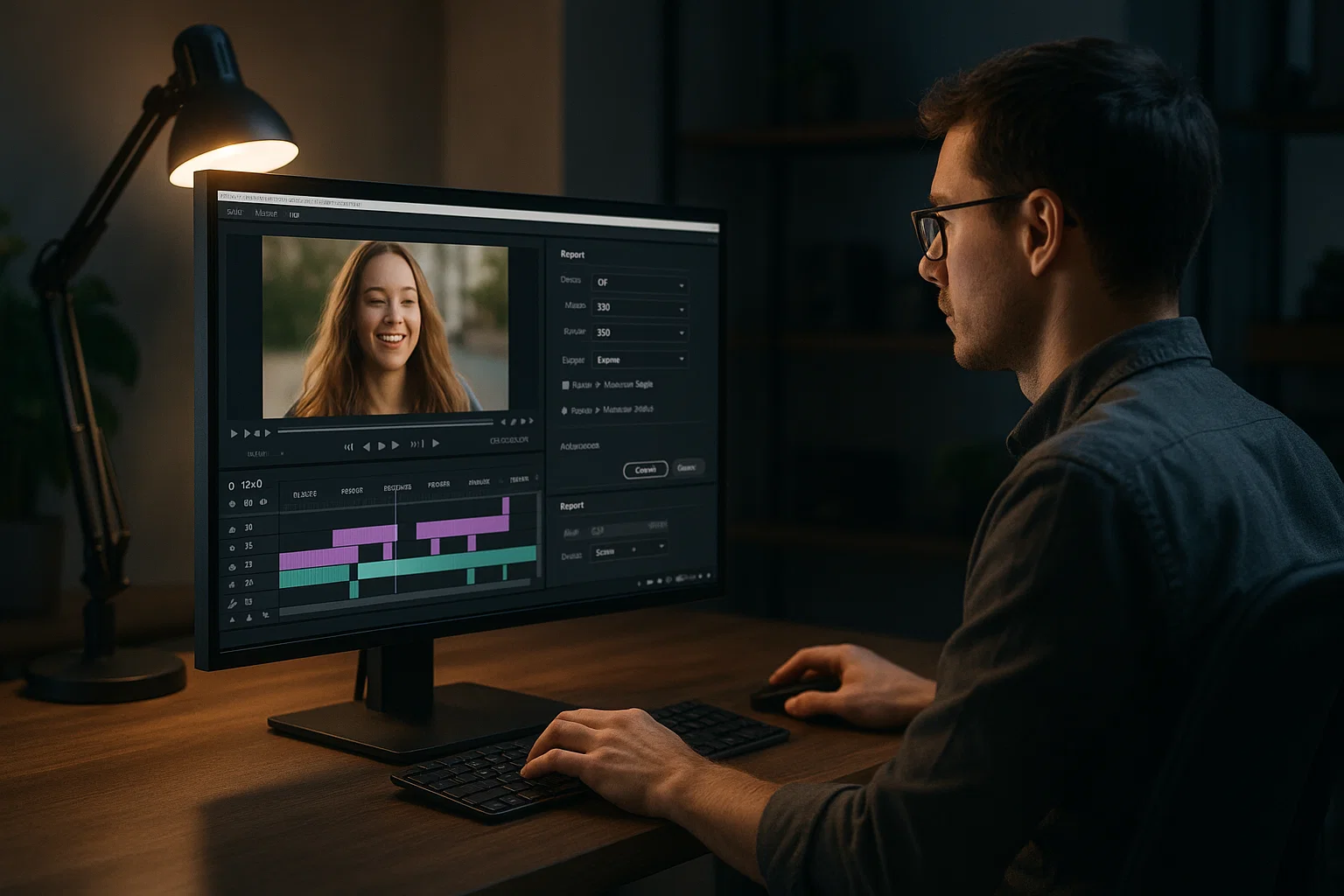The image size is (1344, 896).
Task: Click the outlined button in the upper Report panel
Action: pyautogui.click(x=646, y=470)
